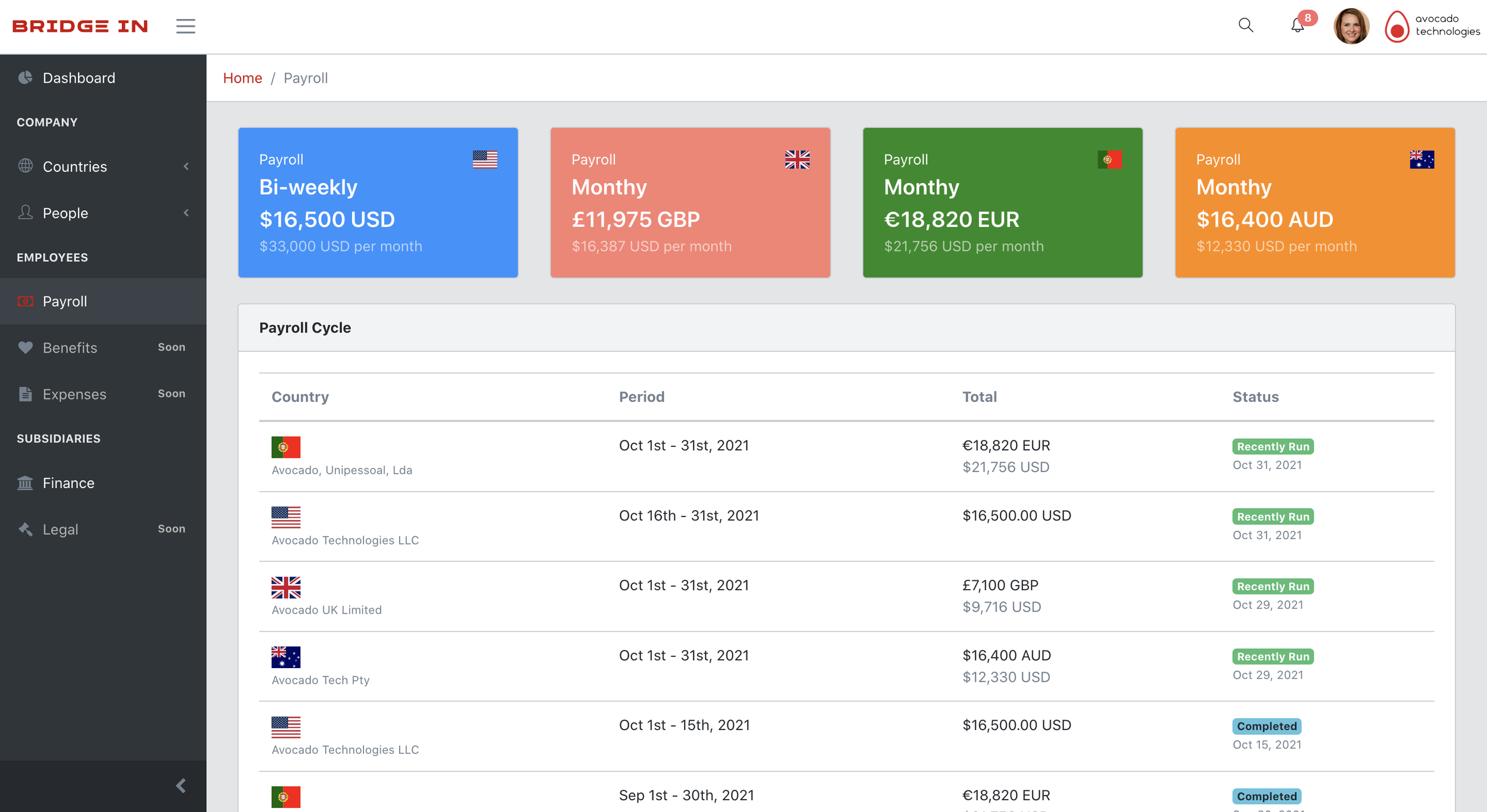Viewport: 1487px width, 812px height.
Task: Open the search magnifier icon
Action: (1246, 26)
